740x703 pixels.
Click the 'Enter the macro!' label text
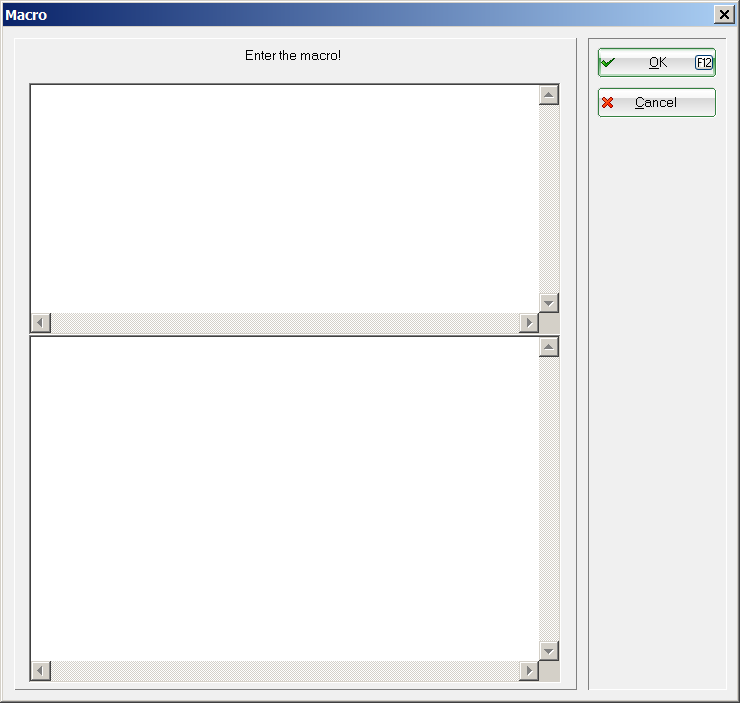(x=293, y=56)
